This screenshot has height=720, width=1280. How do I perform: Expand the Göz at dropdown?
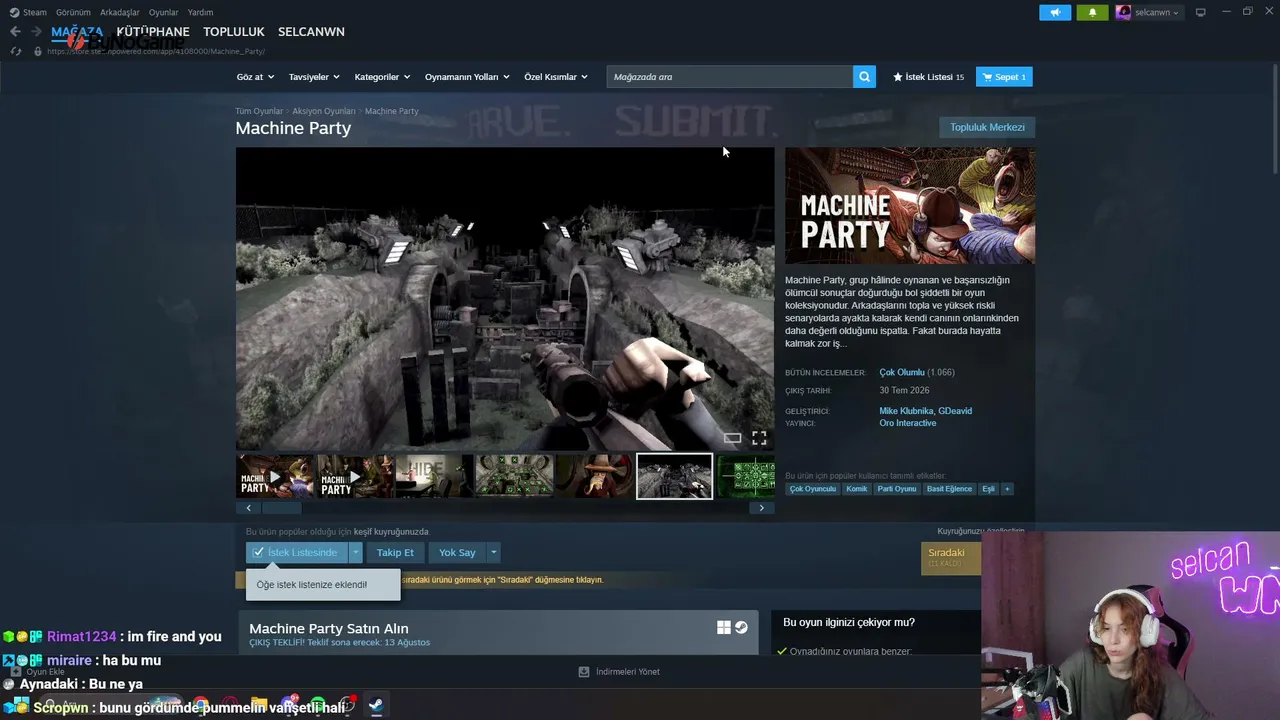click(x=255, y=77)
